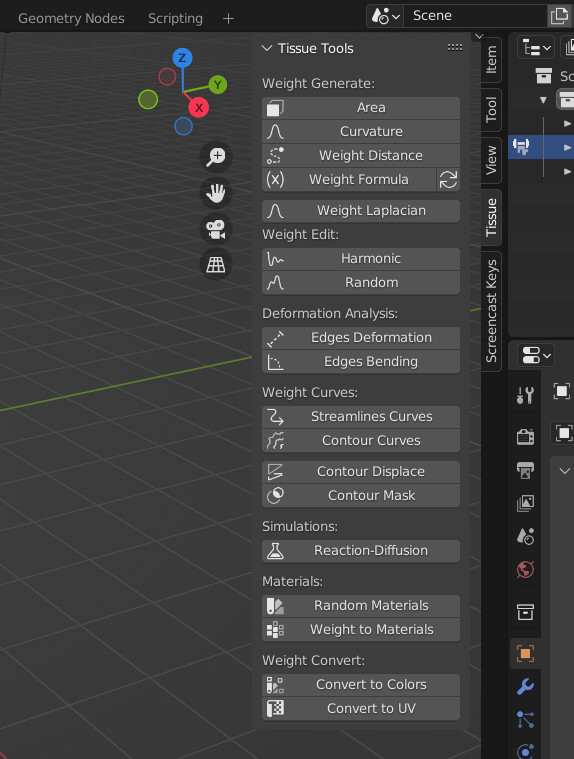Open the Modifier properties tab (blue wrench)
Screen dimensions: 574x759
click(525, 686)
